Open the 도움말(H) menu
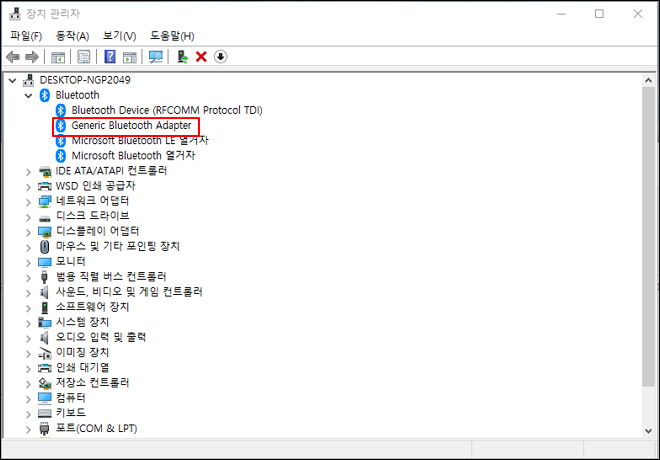This screenshot has width=660, height=460. (x=172, y=36)
